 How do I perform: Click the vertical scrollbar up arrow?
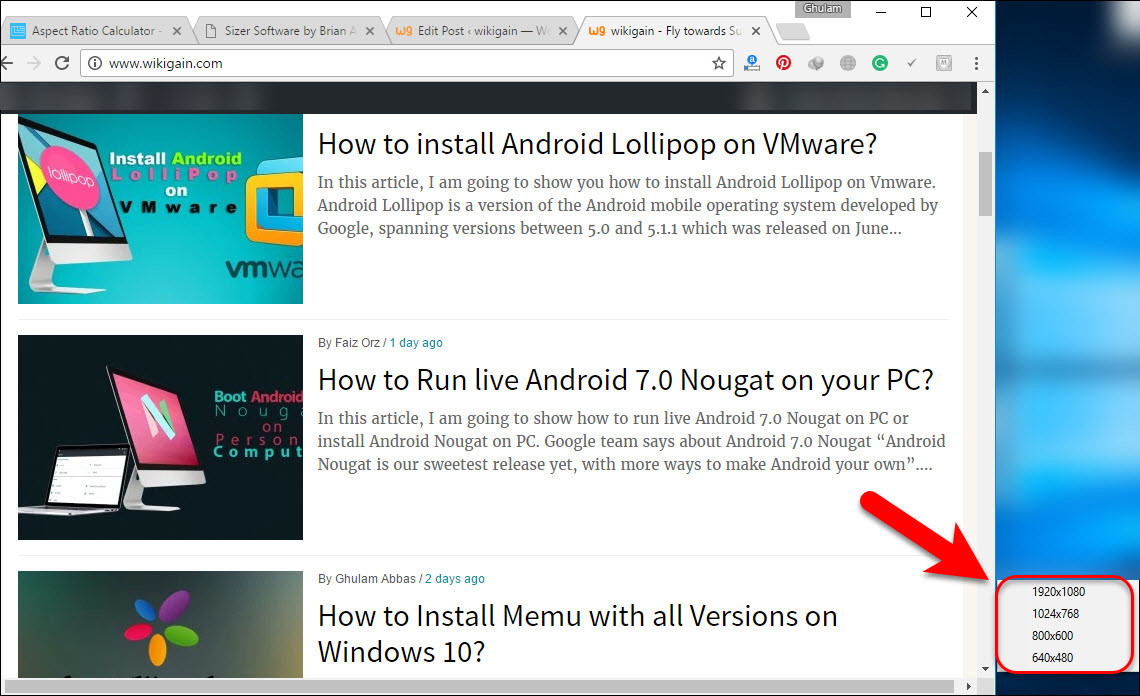[x=985, y=91]
